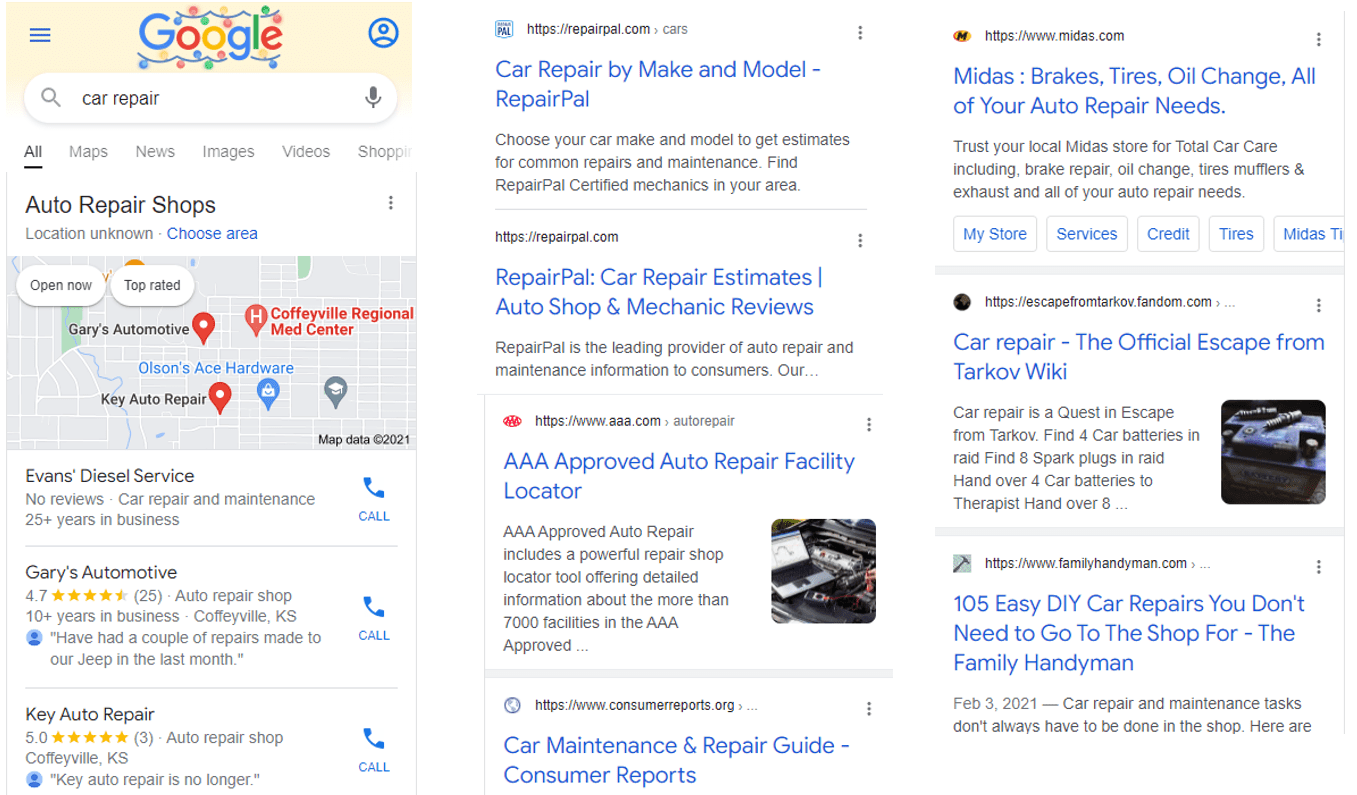The image size is (1357, 795).
Task: Click Key Auto Repair reviewer avatar icon
Action: (35, 779)
